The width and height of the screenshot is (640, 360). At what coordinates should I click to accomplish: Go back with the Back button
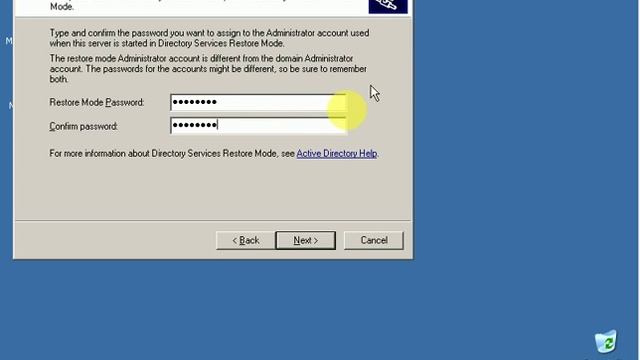point(246,240)
